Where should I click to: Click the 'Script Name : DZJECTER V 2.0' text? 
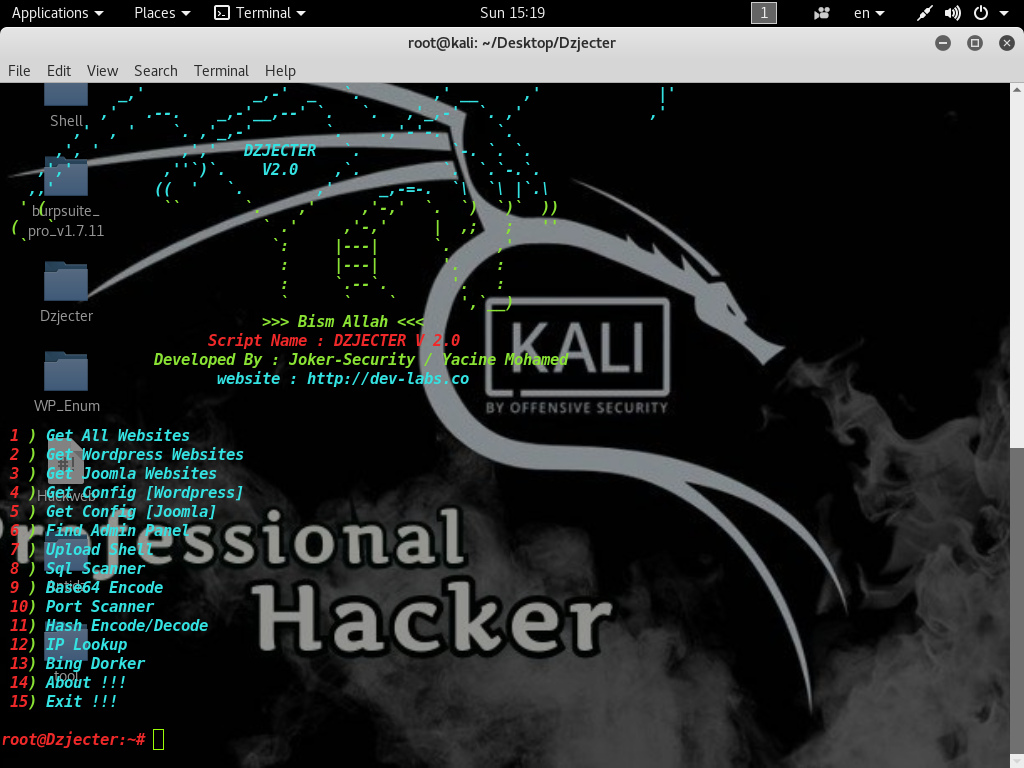coord(334,340)
